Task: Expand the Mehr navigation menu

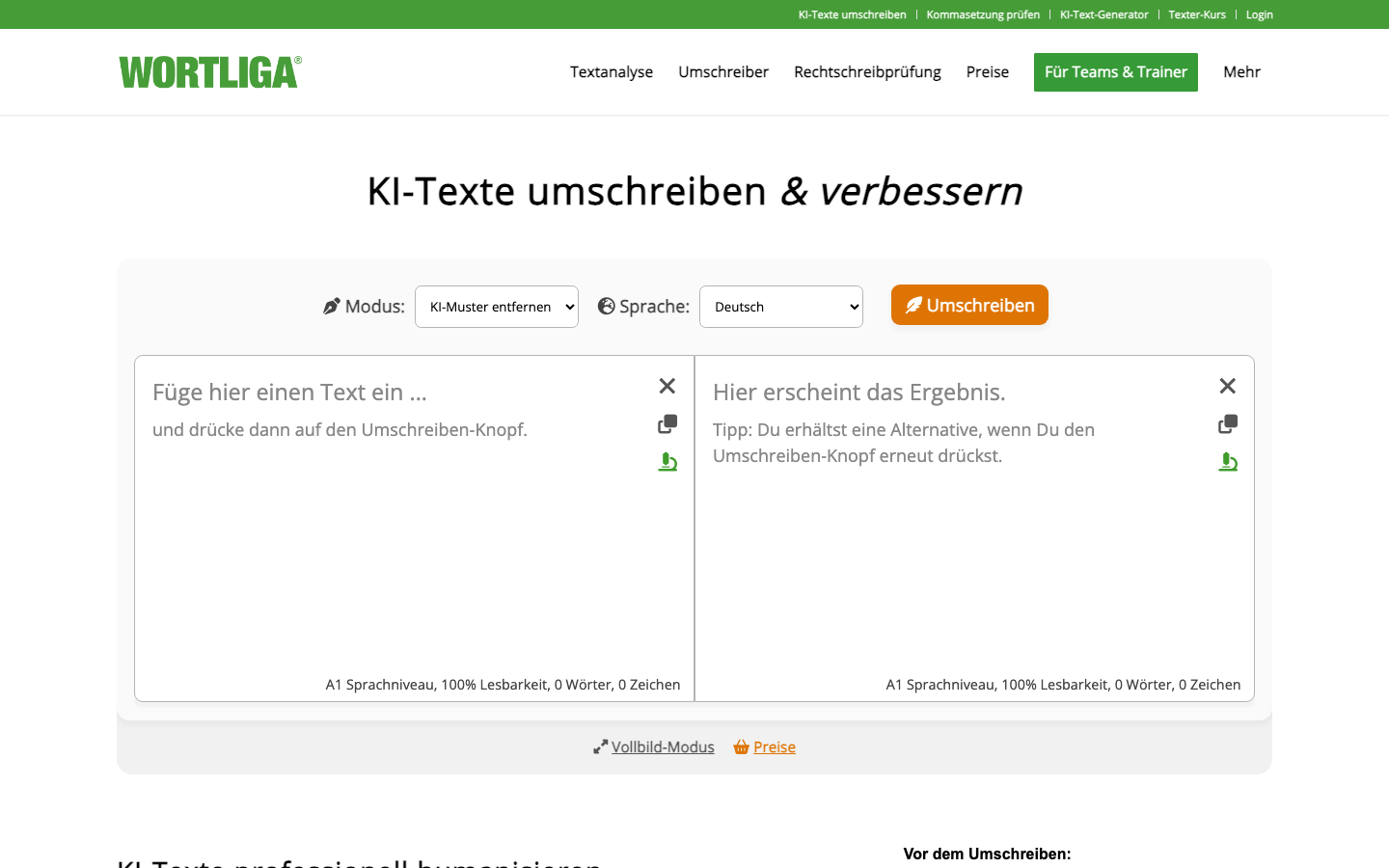Action: click(1241, 72)
